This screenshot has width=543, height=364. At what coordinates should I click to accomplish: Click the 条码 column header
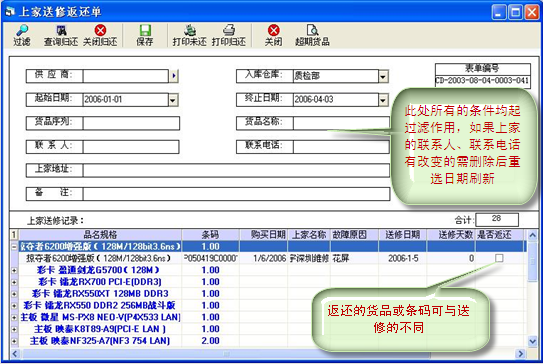210,234
